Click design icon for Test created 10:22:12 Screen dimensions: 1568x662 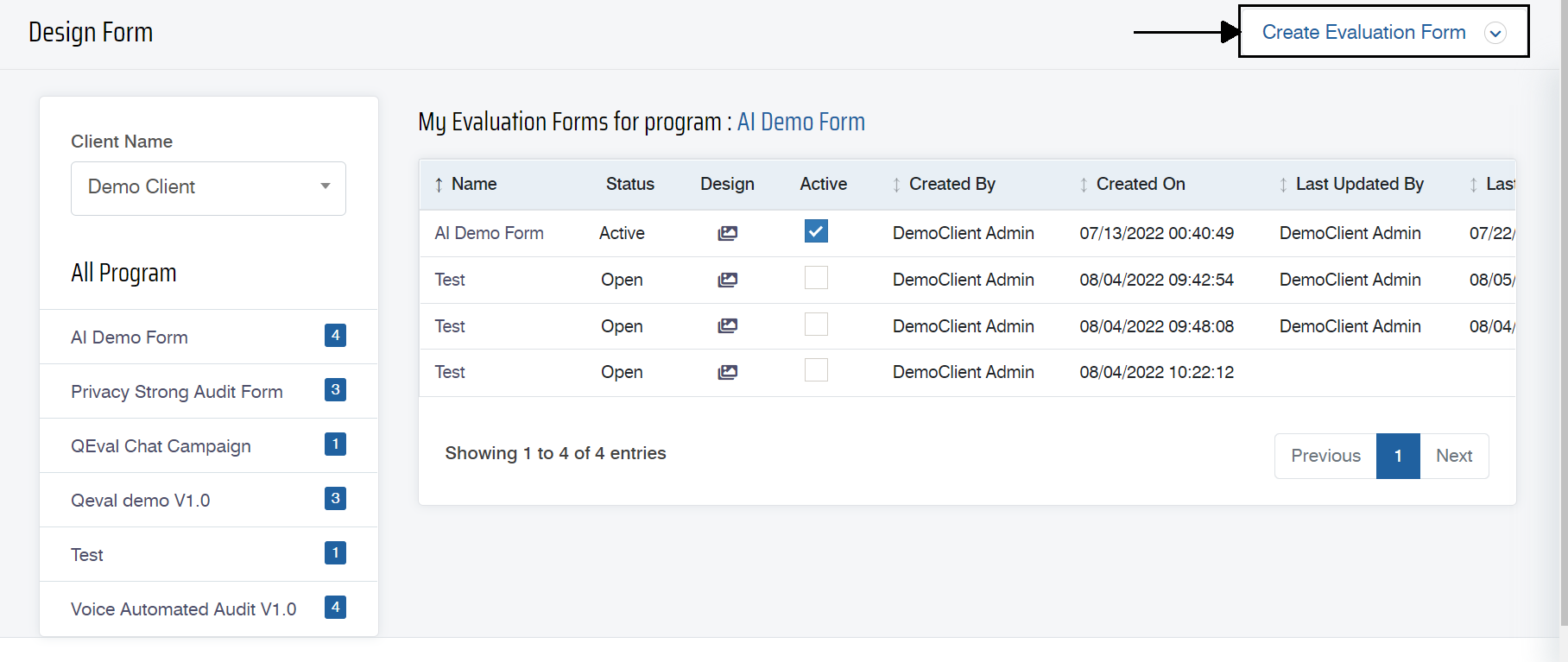pyautogui.click(x=727, y=372)
